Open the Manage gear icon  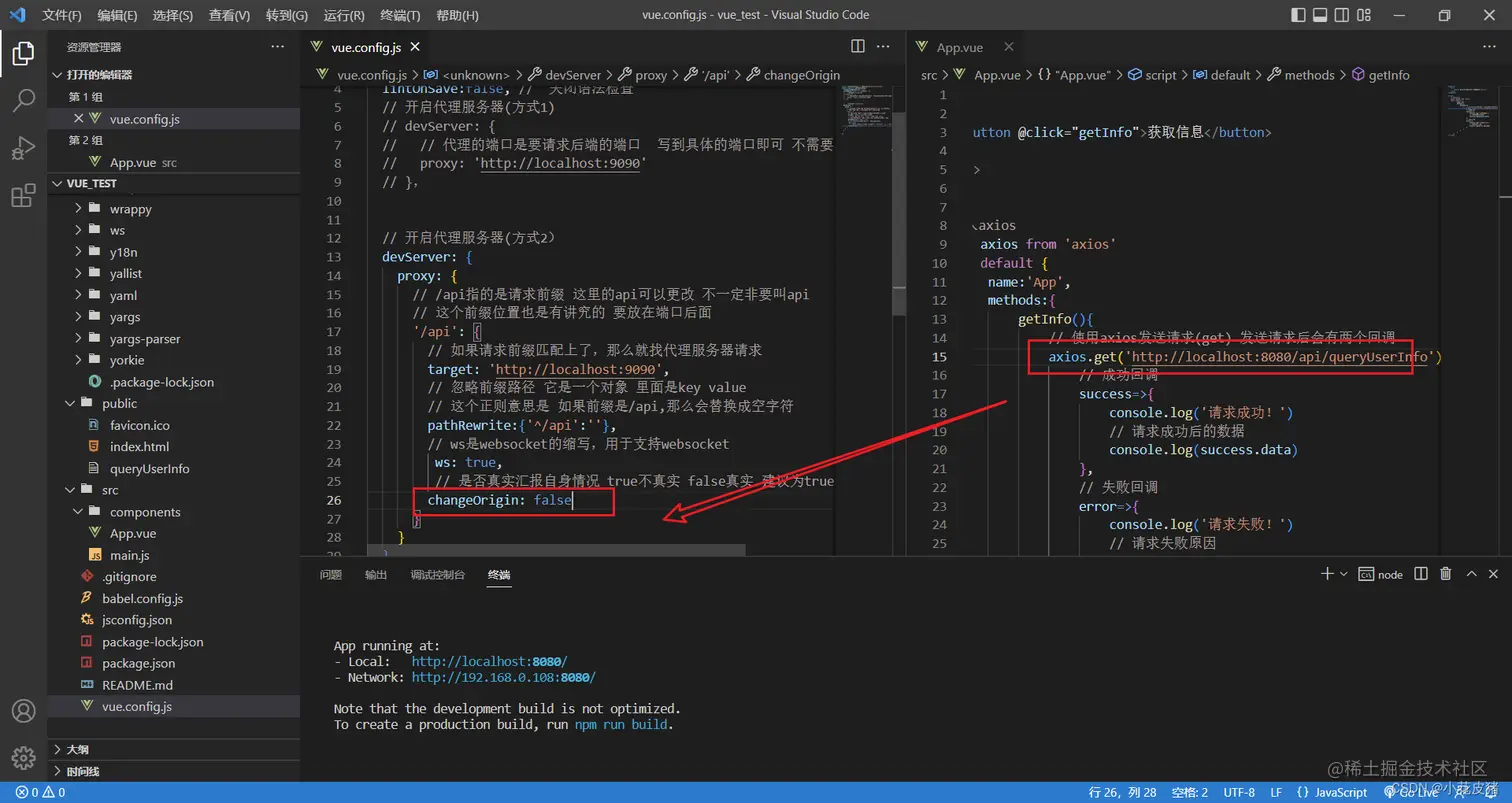click(x=23, y=757)
